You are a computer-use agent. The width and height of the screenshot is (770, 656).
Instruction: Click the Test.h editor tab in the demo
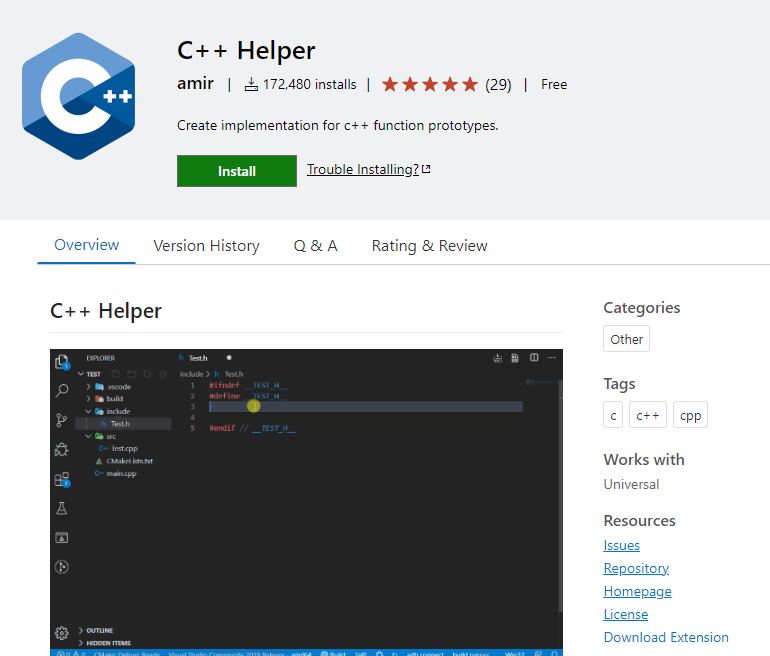pyautogui.click(x=196, y=358)
